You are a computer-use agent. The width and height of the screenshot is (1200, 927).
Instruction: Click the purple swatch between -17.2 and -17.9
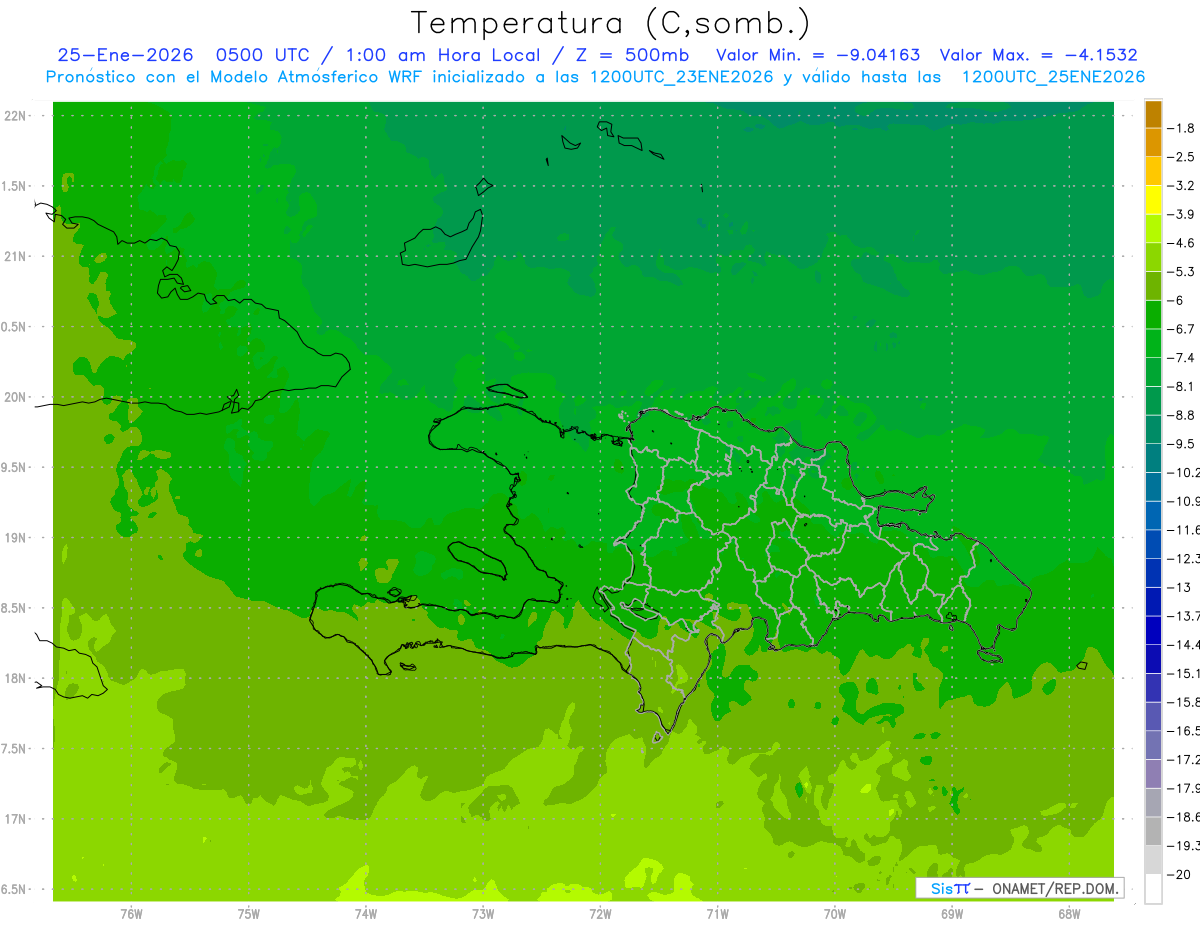[1153, 774]
